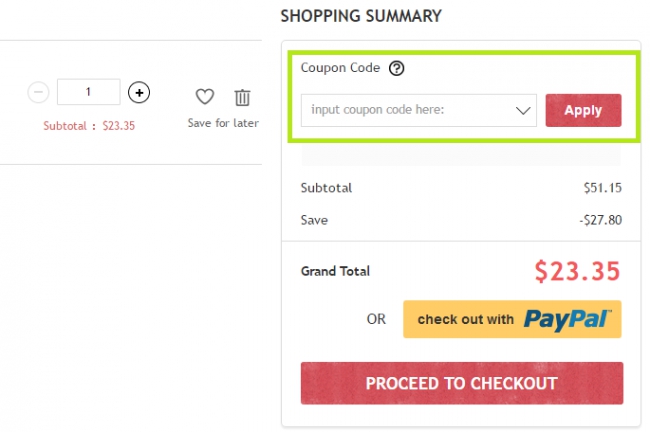Click the Coupon Code label

coord(340,68)
